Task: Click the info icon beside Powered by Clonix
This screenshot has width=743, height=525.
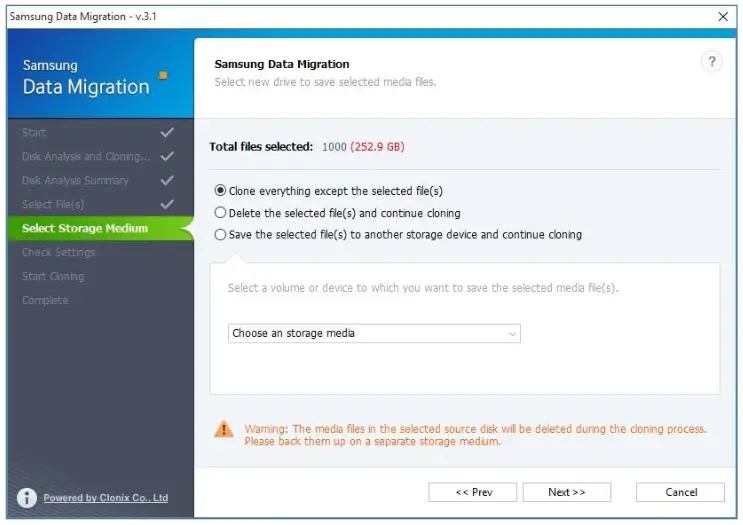Action: (27, 498)
